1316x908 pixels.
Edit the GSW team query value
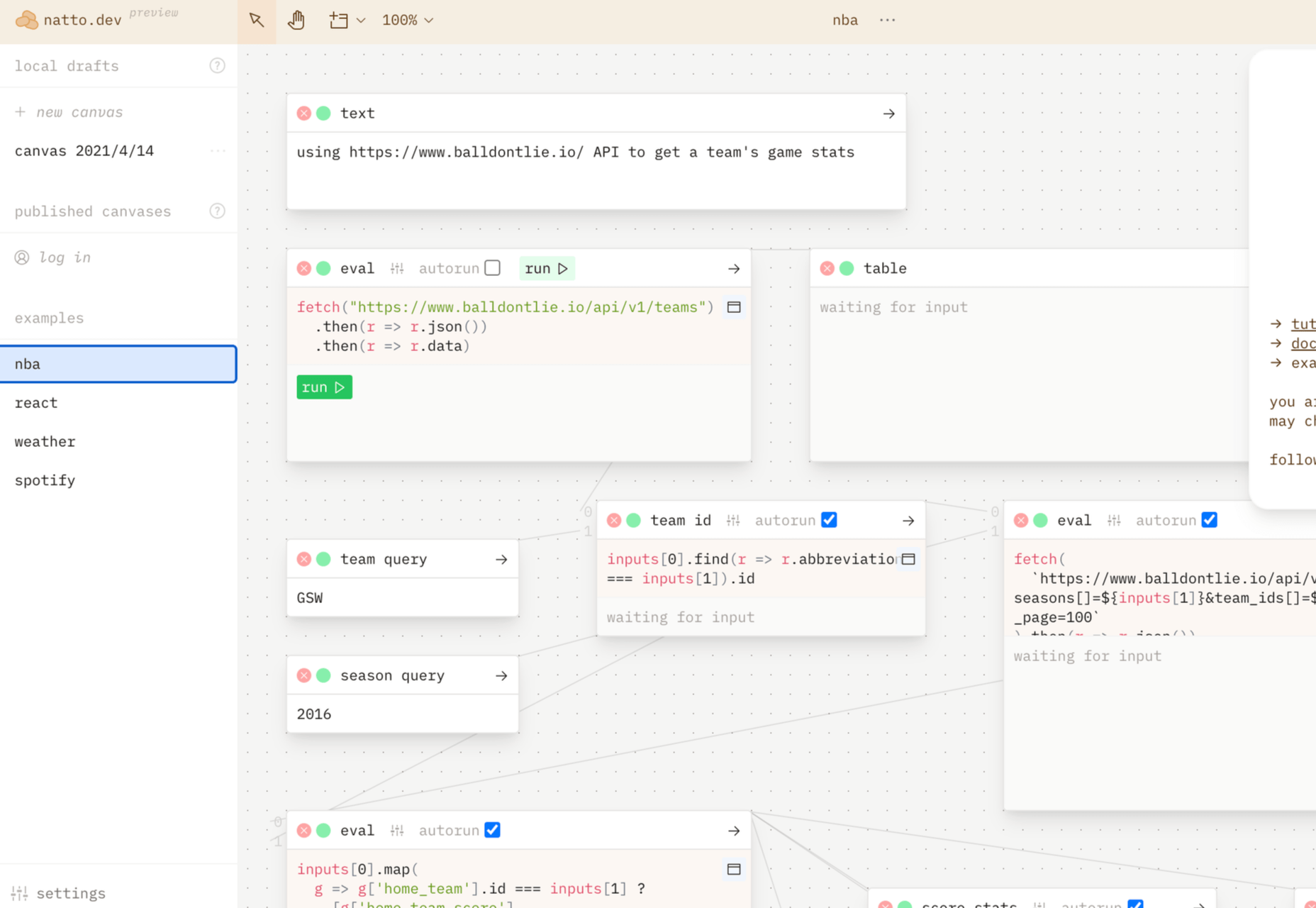coord(403,598)
